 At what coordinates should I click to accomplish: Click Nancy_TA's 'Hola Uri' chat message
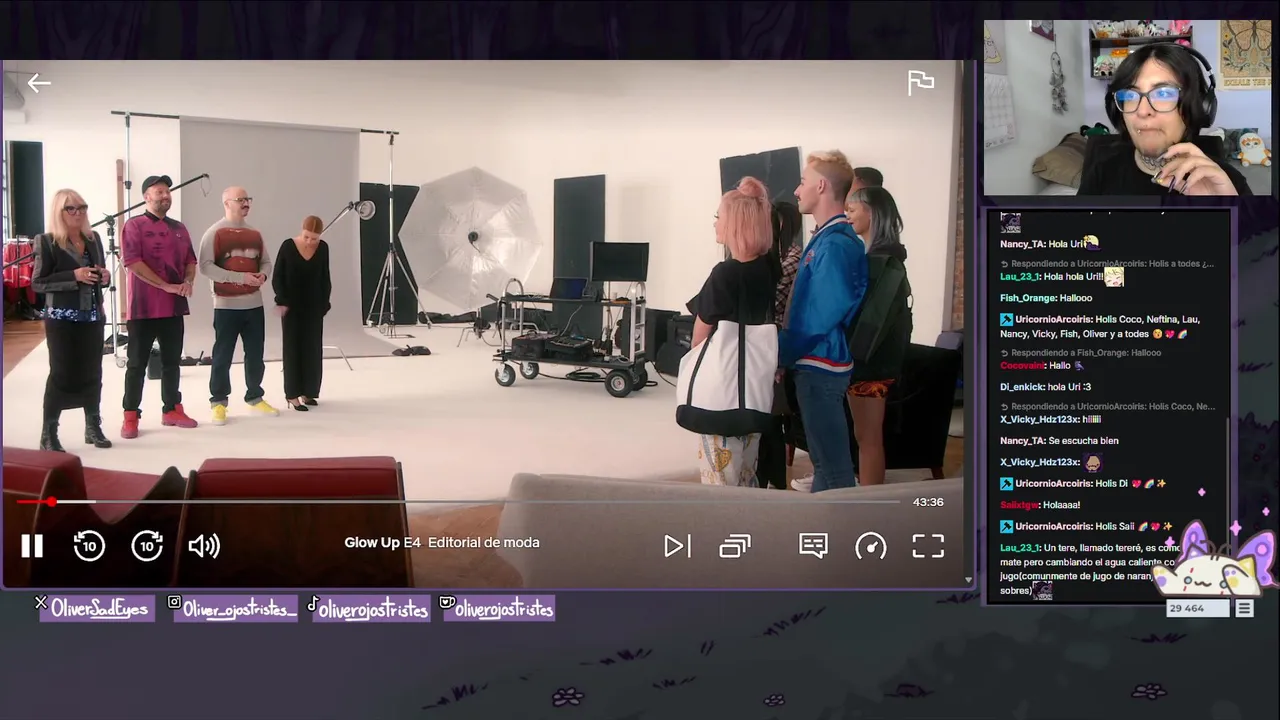click(1049, 244)
